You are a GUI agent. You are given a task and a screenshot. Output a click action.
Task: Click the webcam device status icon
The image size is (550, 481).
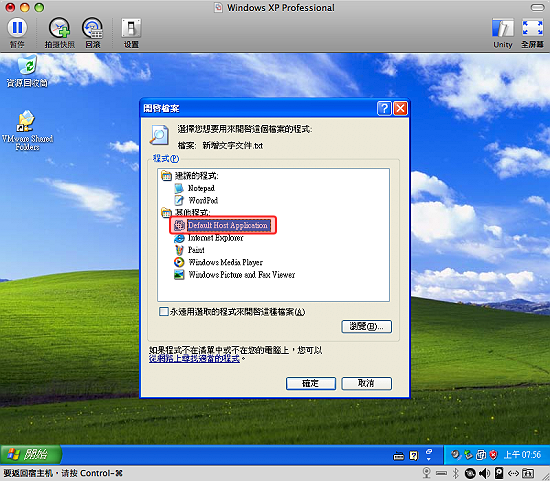pyautogui.click(x=427, y=473)
